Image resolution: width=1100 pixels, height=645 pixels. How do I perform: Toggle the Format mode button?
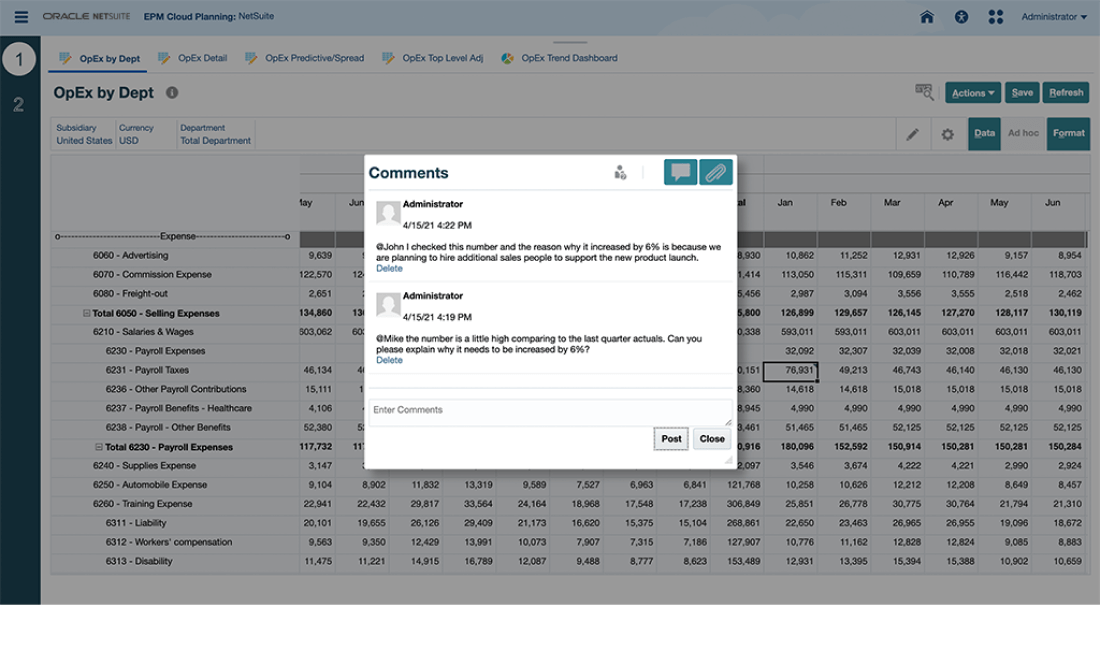(x=1068, y=133)
